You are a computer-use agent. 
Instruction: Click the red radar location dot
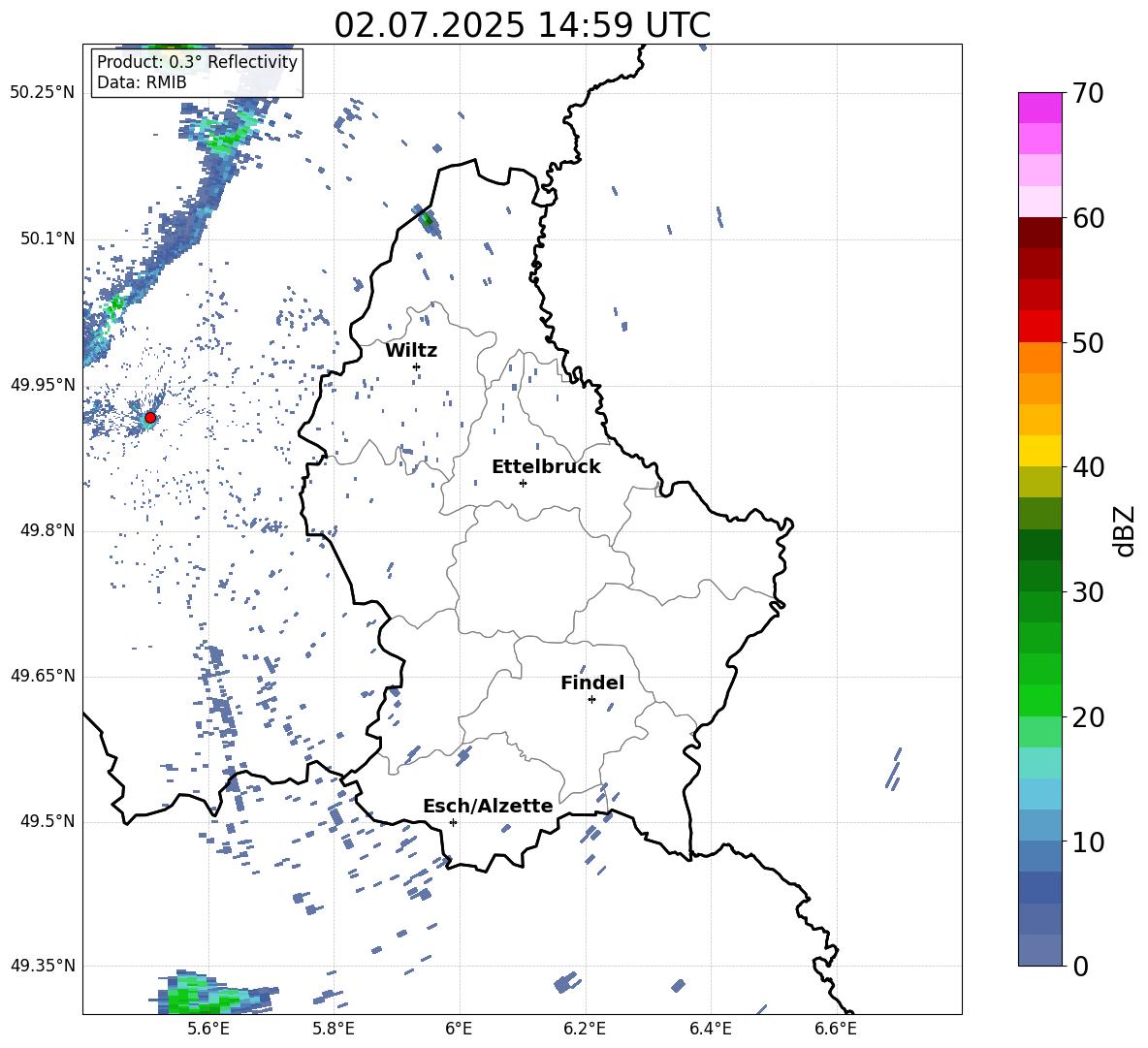150,418
